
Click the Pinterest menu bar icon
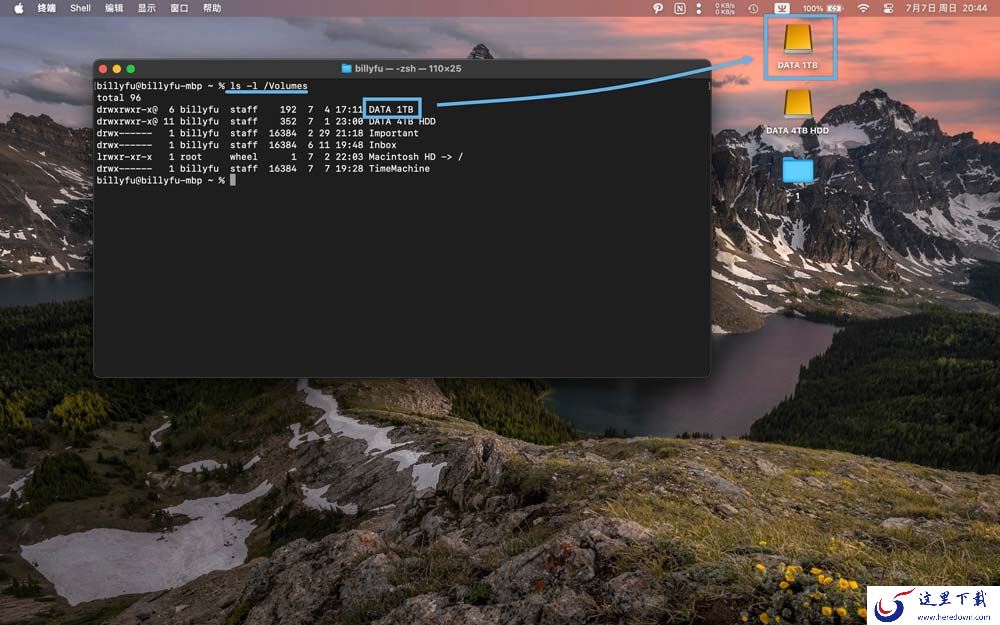tap(658, 8)
